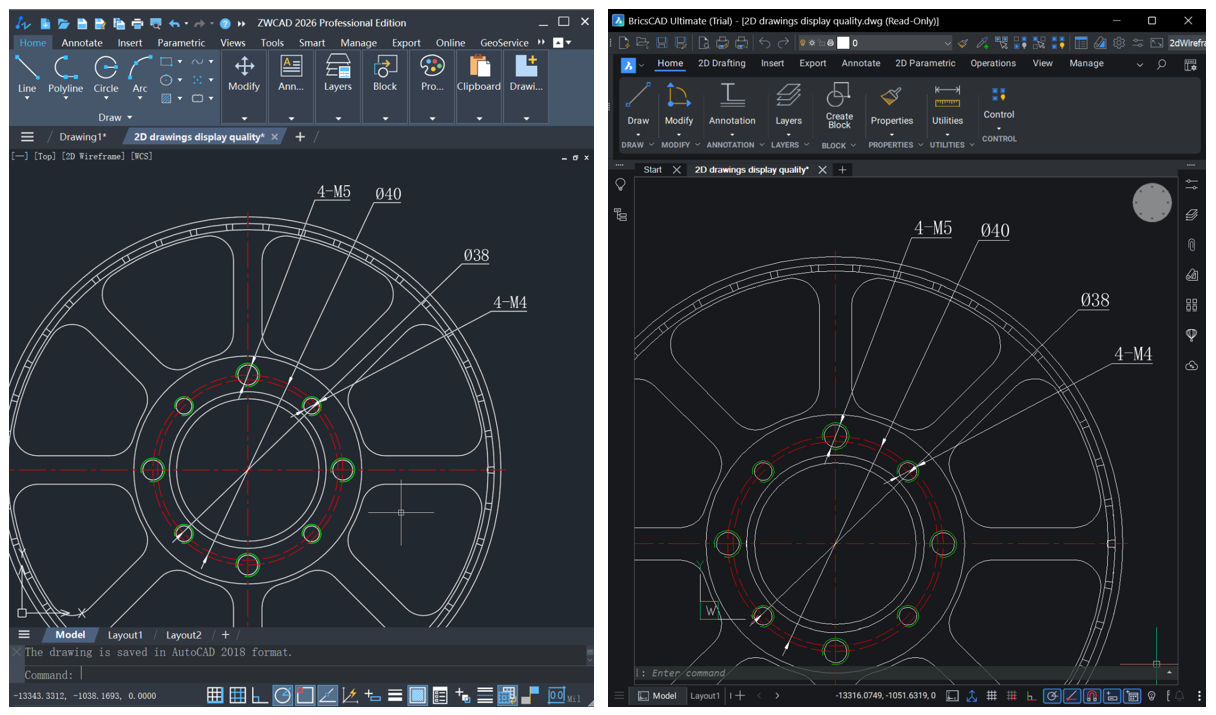
Task: Expand the Modify panel arrow in ZWCAD
Action: click(244, 118)
